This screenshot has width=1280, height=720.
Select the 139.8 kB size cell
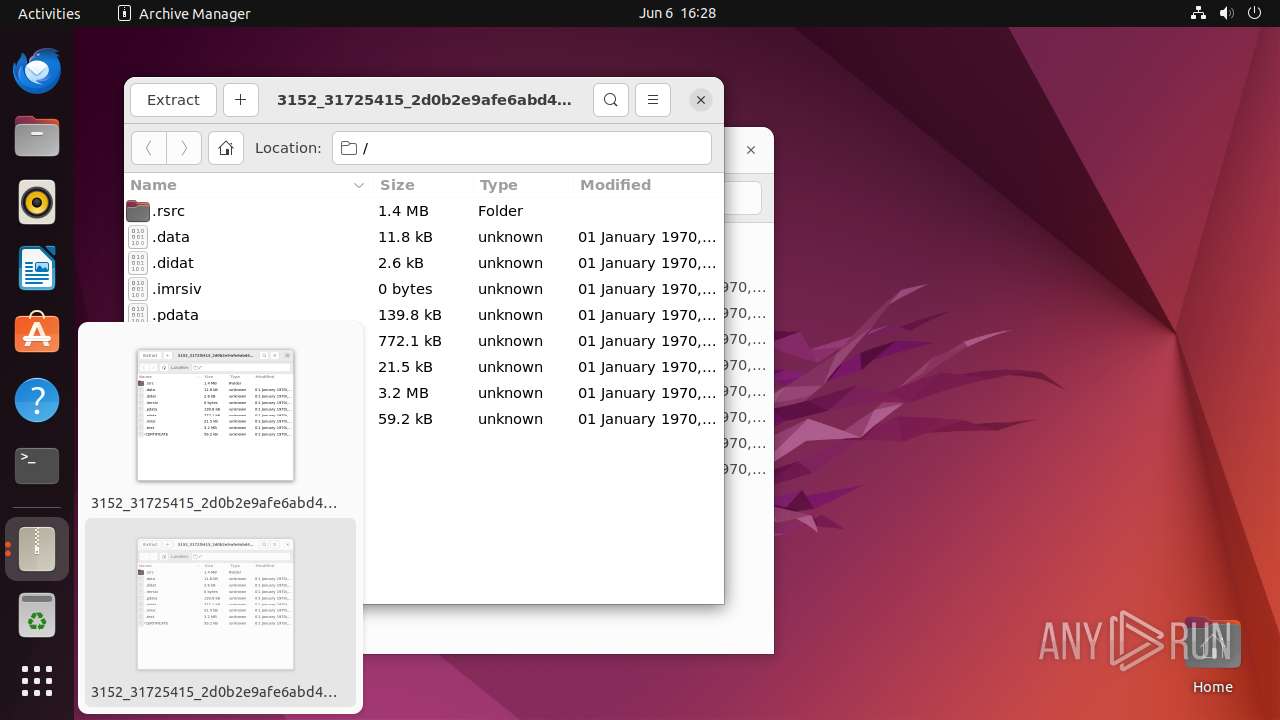(410, 315)
